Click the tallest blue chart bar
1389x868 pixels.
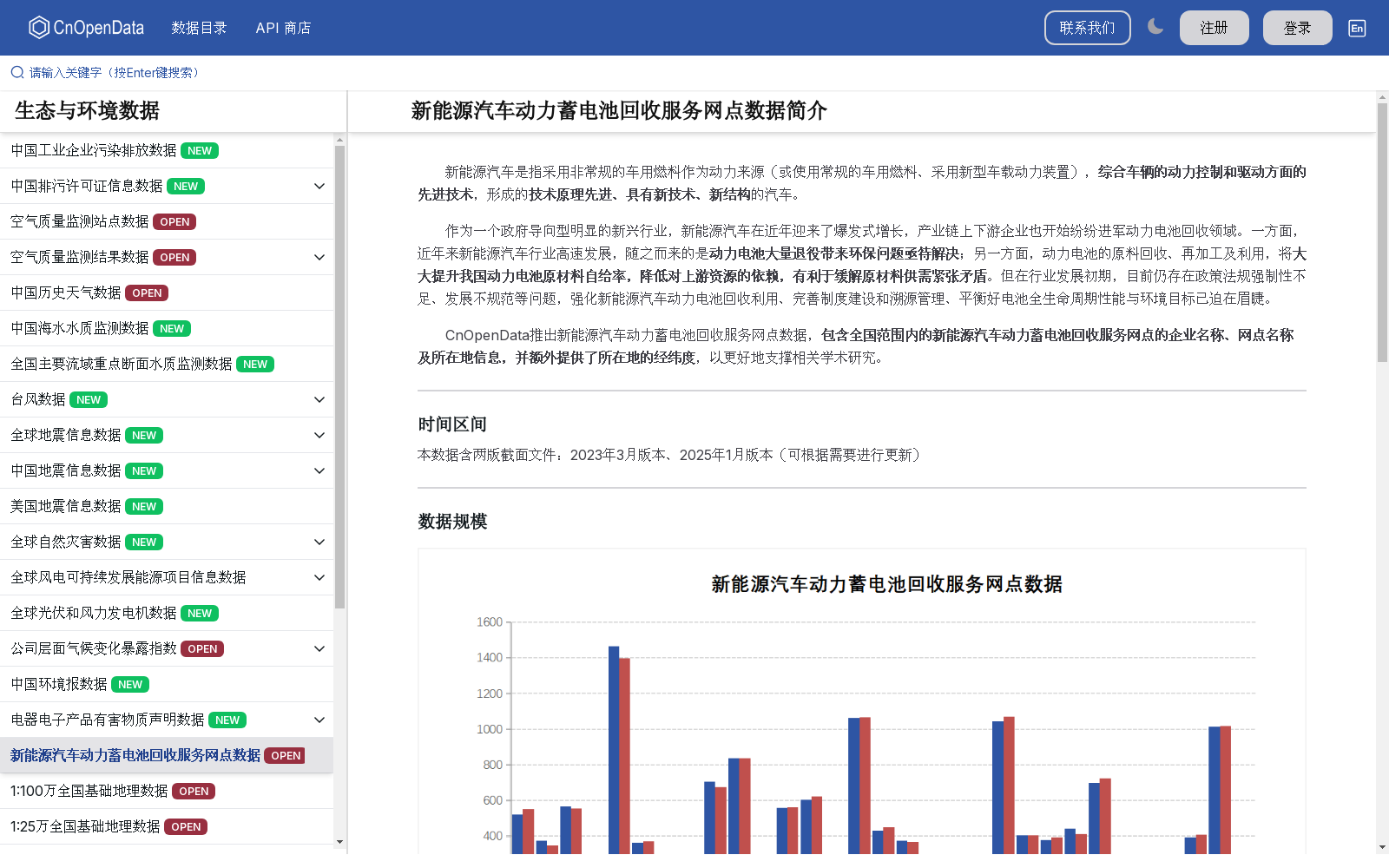pyautogui.click(x=614, y=750)
